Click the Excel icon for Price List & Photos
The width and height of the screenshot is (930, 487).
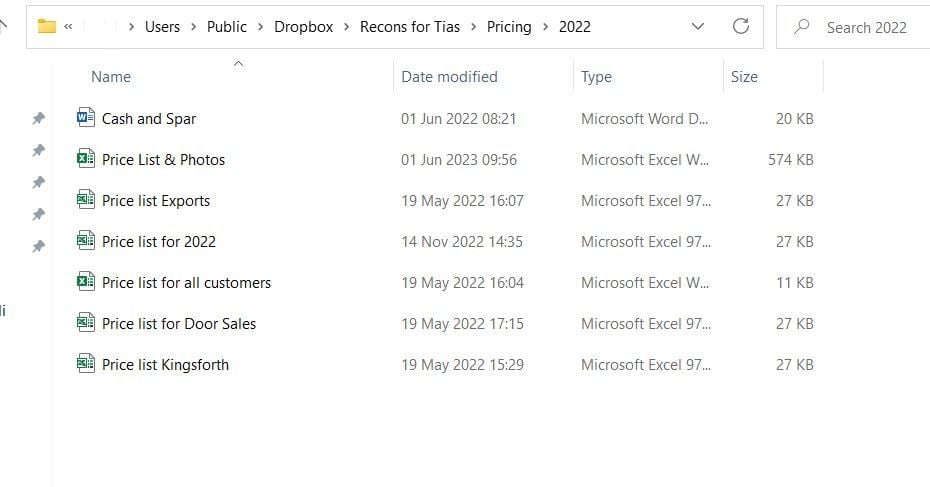pos(85,159)
